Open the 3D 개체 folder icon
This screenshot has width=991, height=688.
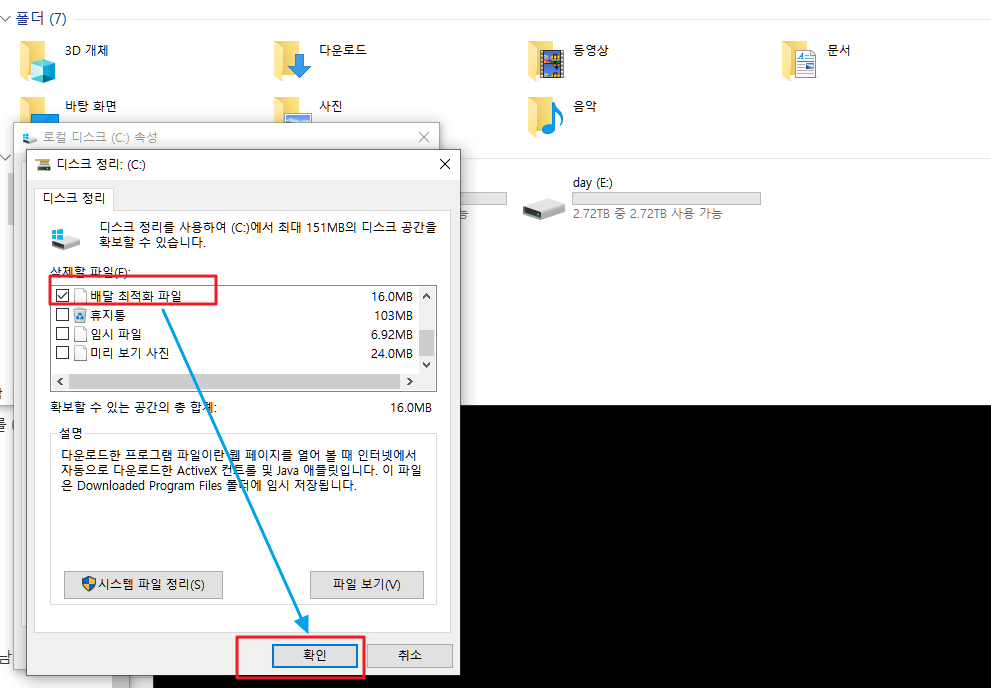37,61
